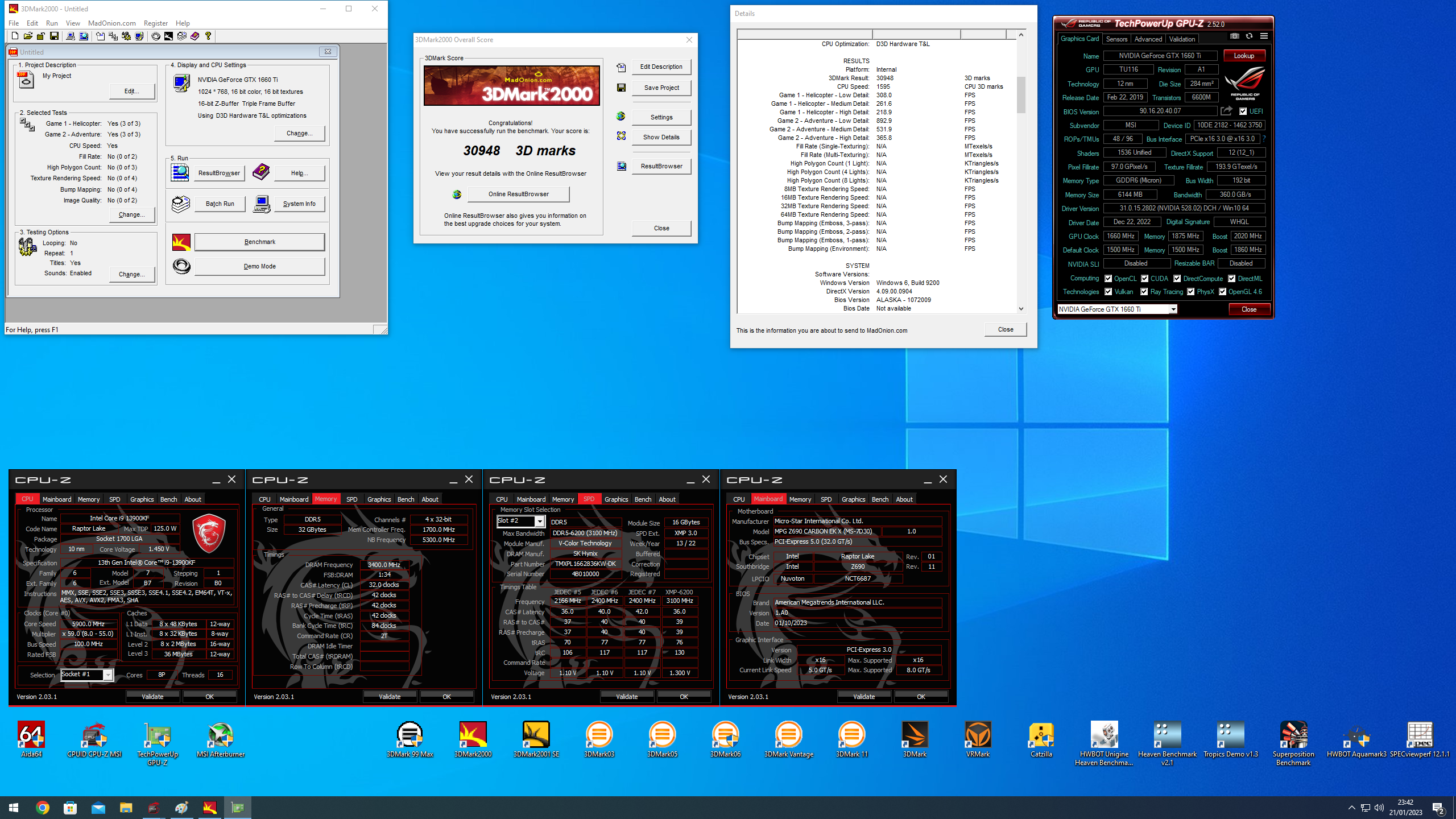Open Chrome from the taskbar

pos(42,808)
